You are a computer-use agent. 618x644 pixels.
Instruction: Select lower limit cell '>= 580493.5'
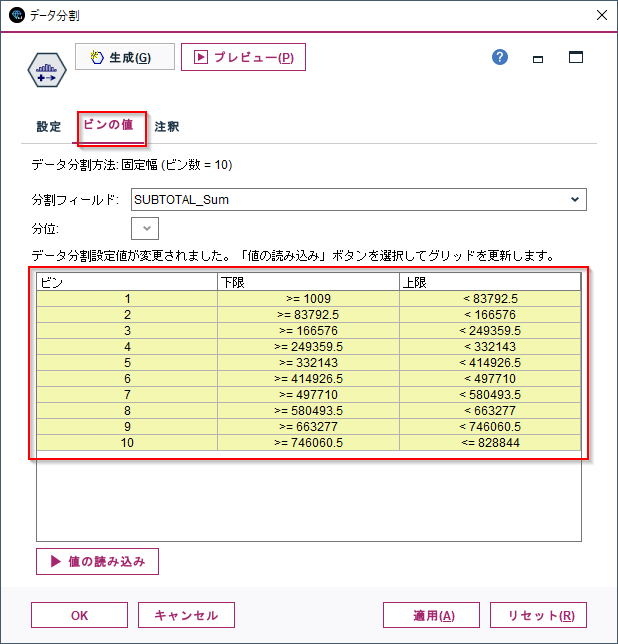click(308, 411)
